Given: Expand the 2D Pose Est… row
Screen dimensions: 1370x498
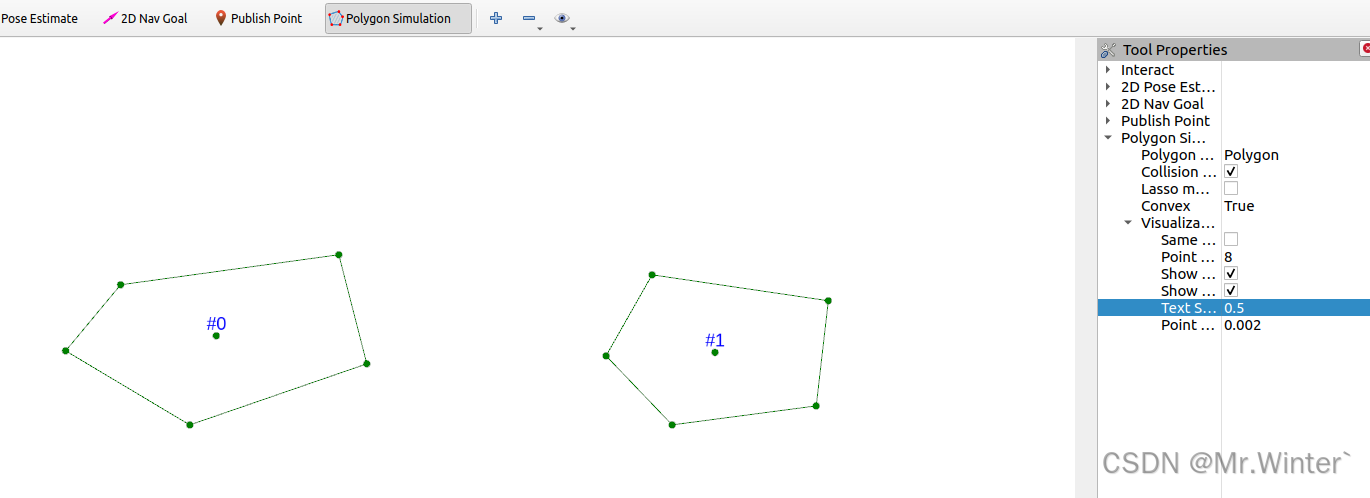Looking at the screenshot, I should click(1108, 87).
